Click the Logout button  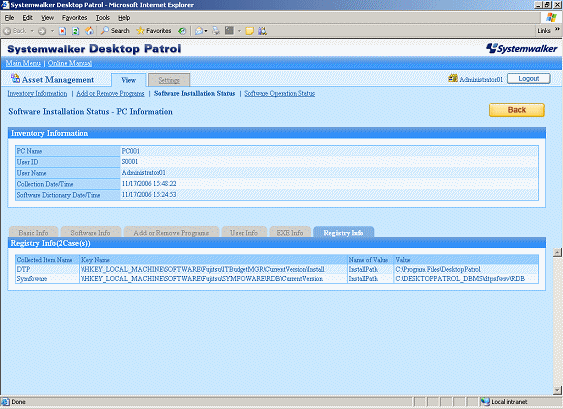point(529,79)
